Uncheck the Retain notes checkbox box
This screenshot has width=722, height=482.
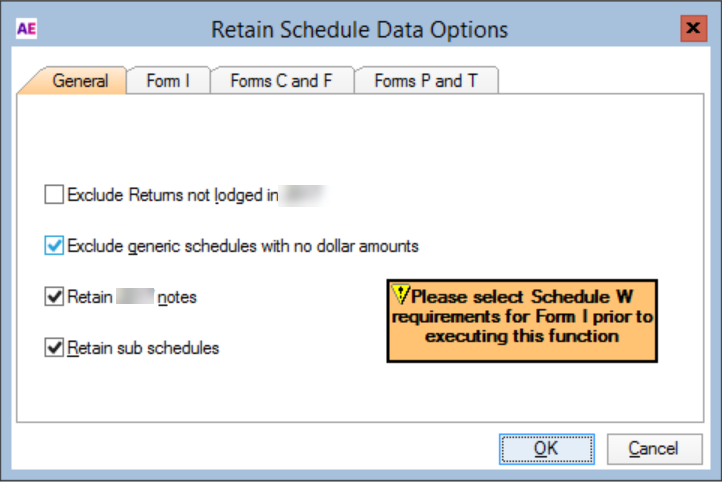(x=54, y=297)
